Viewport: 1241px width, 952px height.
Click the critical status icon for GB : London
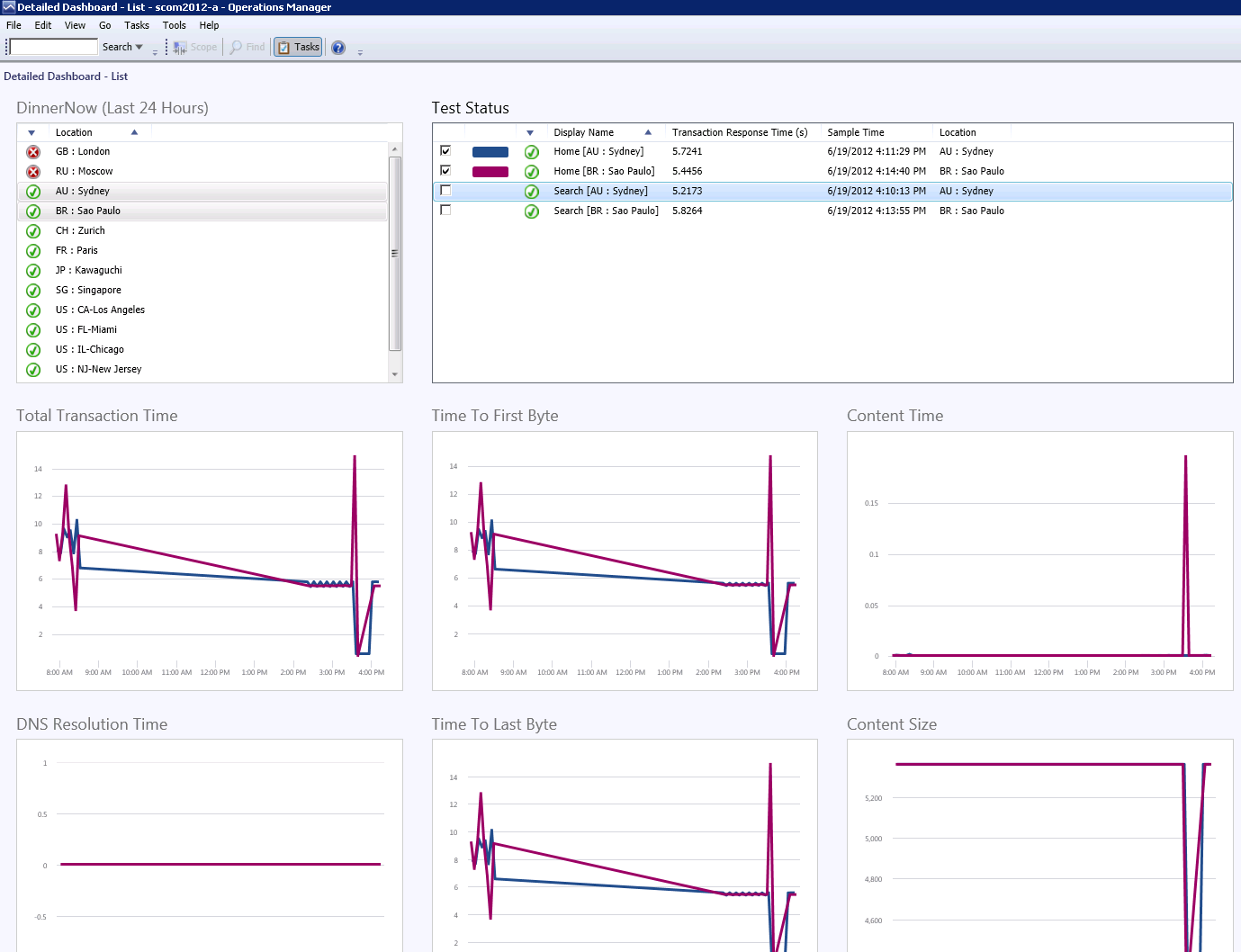point(33,152)
